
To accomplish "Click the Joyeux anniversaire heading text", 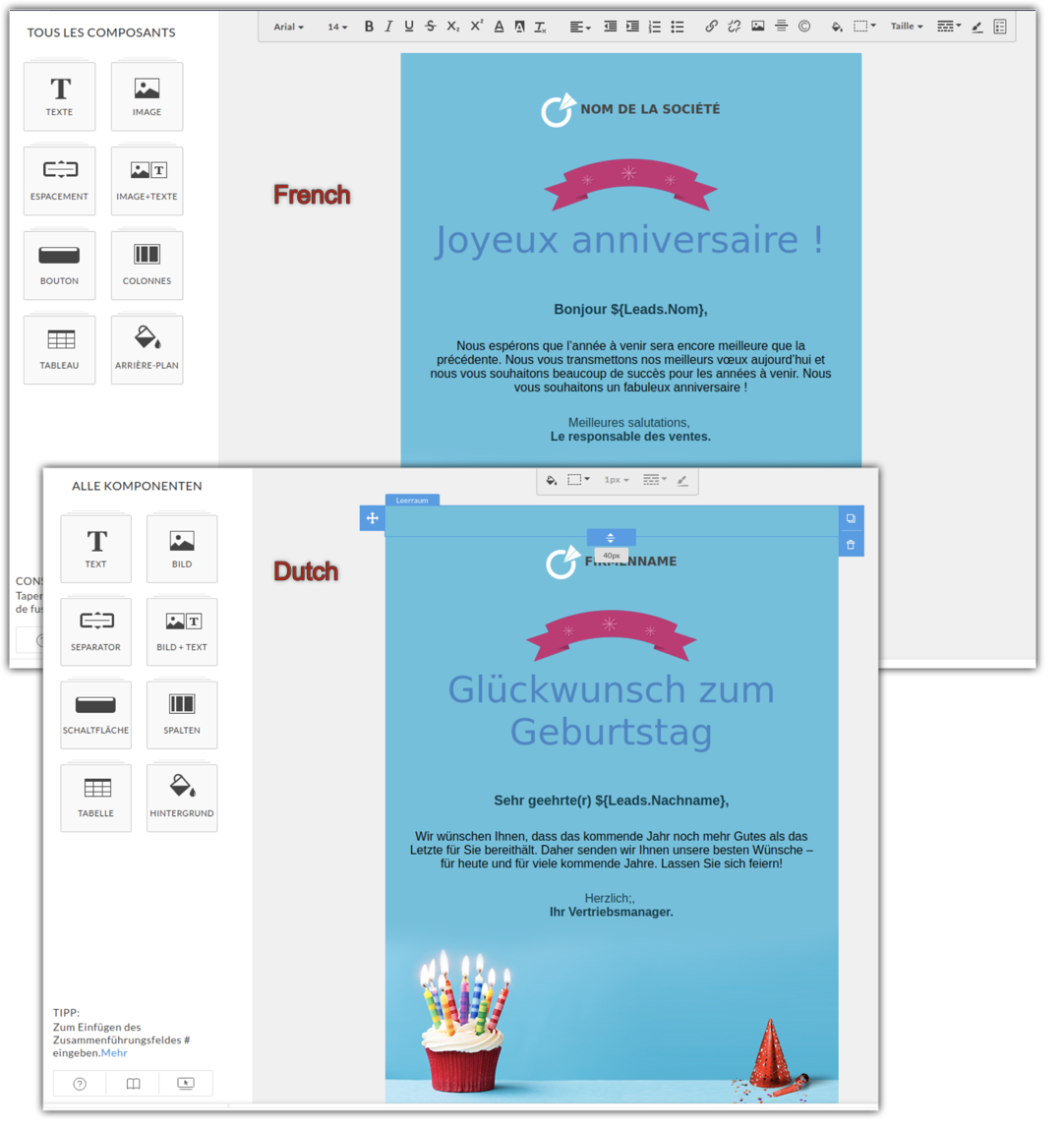I will (629, 240).
